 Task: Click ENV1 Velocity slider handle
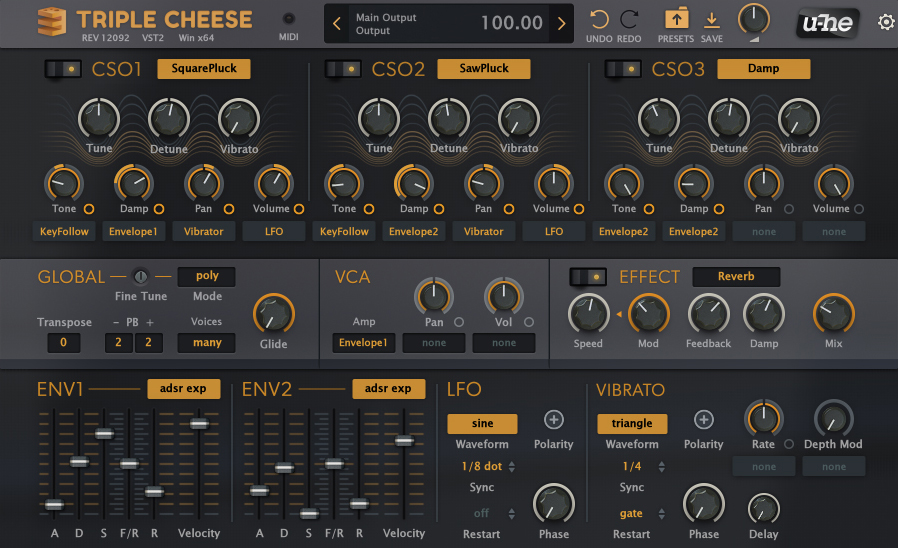click(199, 424)
